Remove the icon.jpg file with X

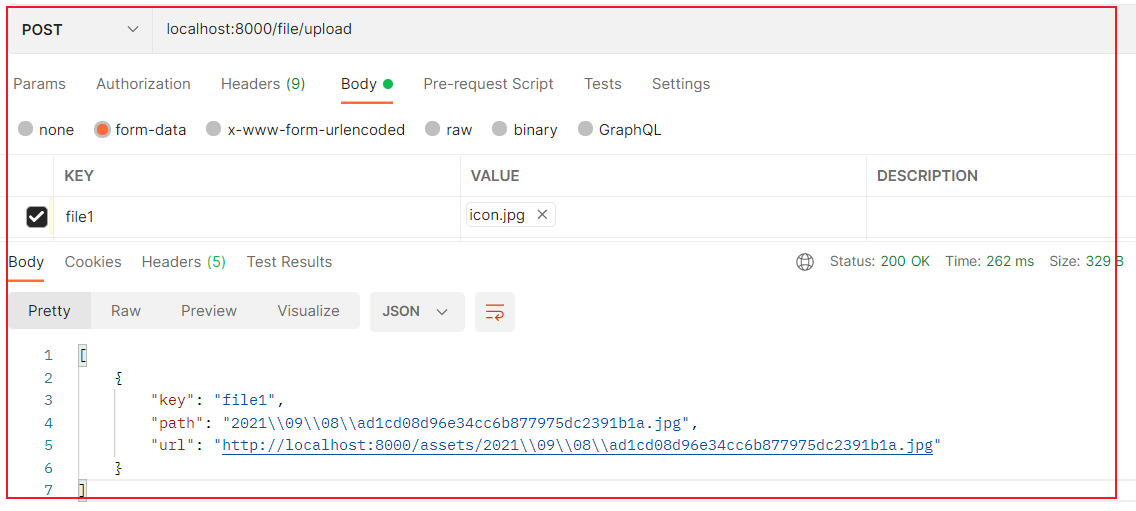tap(541, 215)
